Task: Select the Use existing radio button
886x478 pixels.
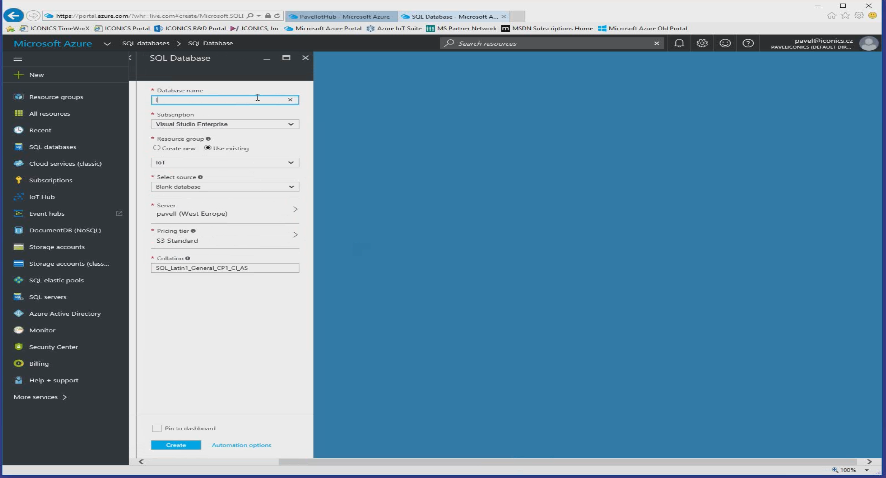Action: 207,148
